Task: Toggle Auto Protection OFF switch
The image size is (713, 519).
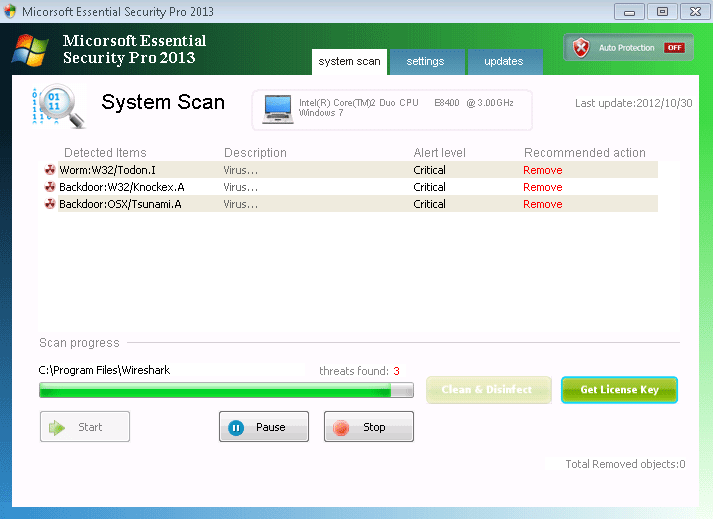Action: [675, 48]
